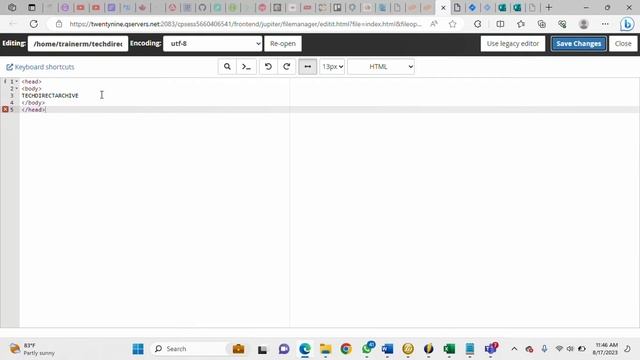Open Task View from taskbar

tap(262, 349)
